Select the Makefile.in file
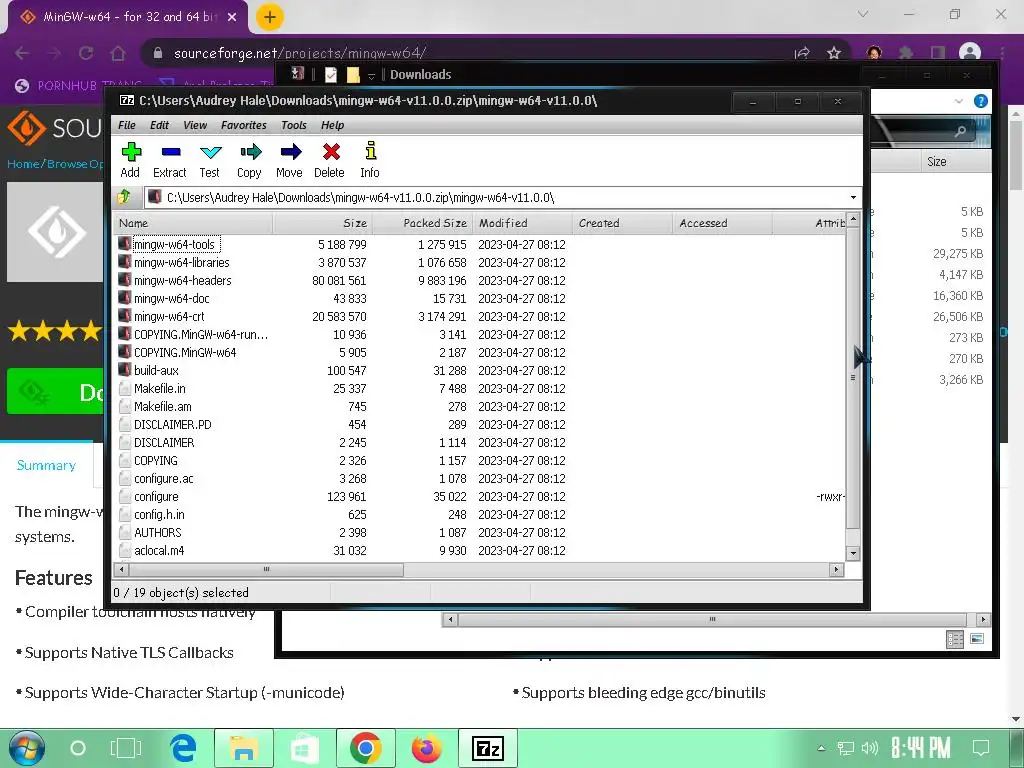Image resolution: width=1024 pixels, height=768 pixels. pyautogui.click(x=159, y=389)
